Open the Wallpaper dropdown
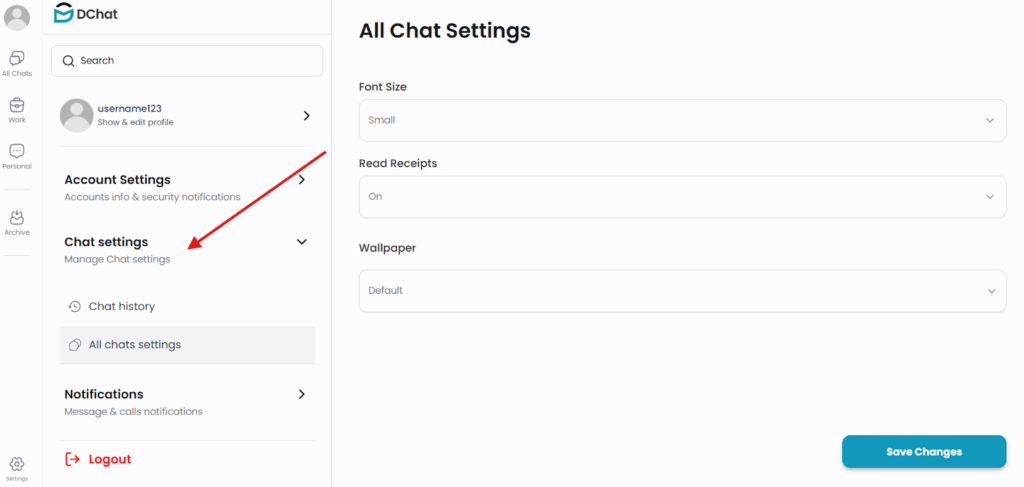This screenshot has height=487, width=1024. 682,291
